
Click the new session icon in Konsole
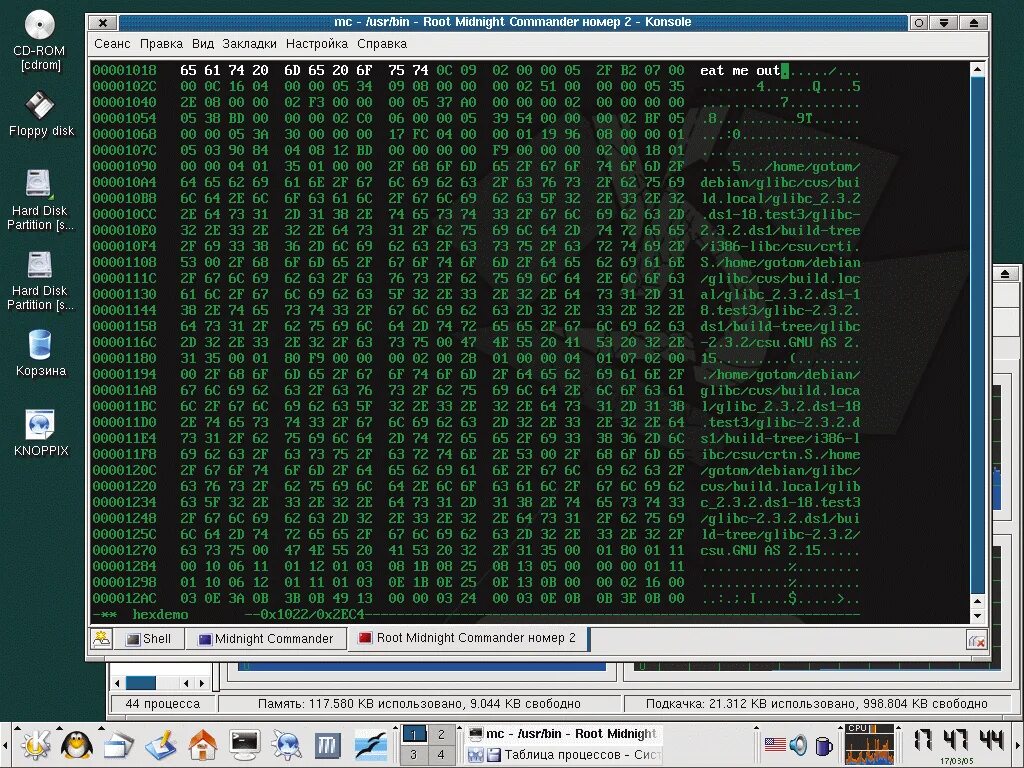tap(101, 639)
